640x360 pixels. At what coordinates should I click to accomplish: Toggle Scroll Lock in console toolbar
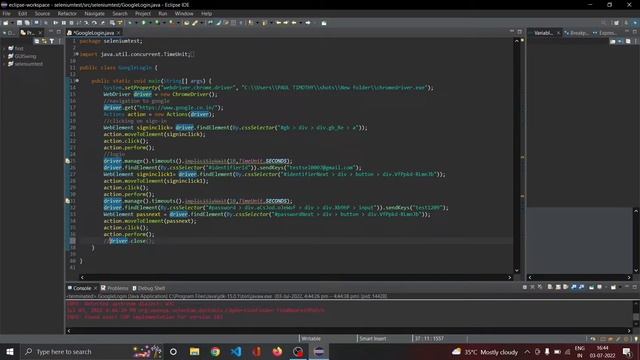pyautogui.click(x=558, y=287)
